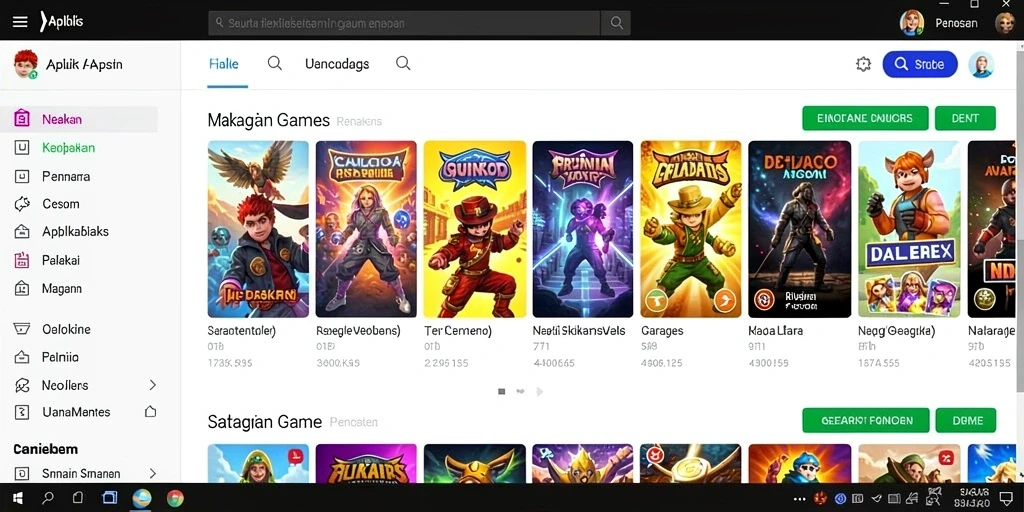The image size is (1024, 512).
Task: Open the Garages game cover
Action: coord(691,229)
